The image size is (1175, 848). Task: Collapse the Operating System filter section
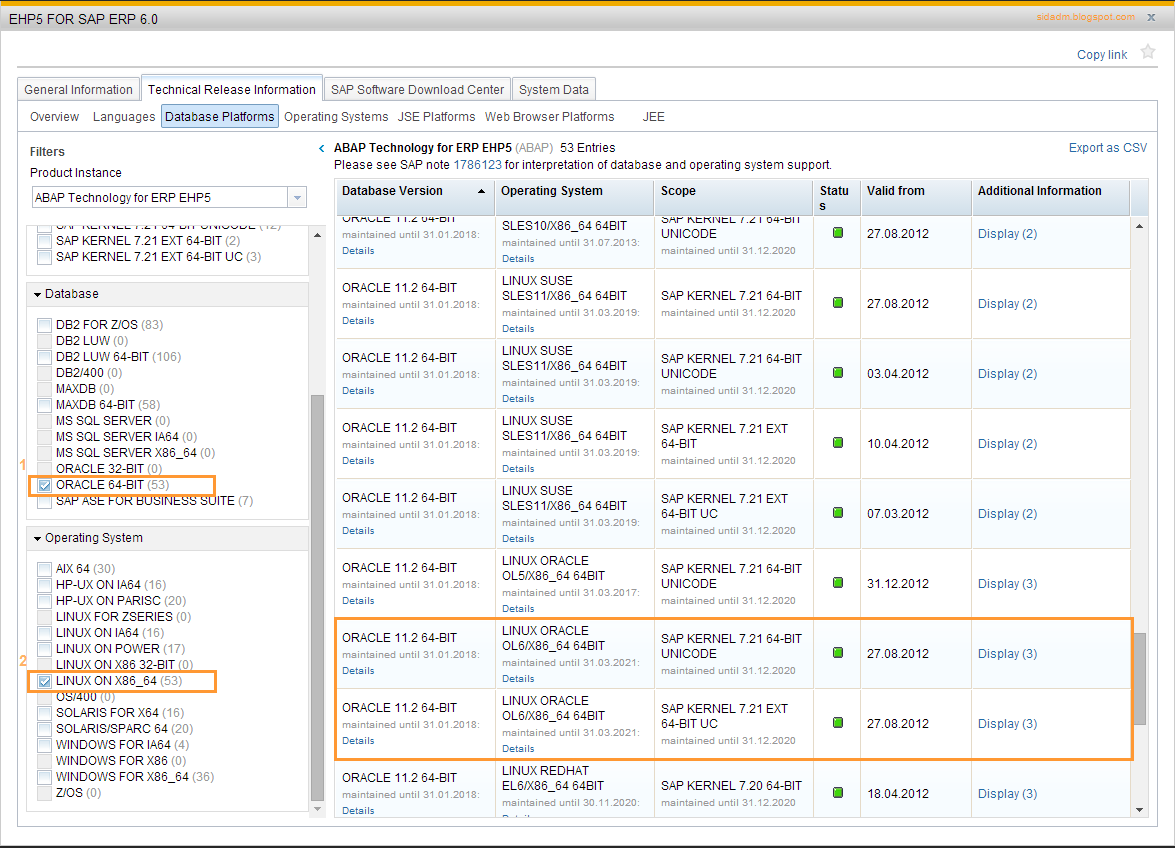click(x=36, y=539)
